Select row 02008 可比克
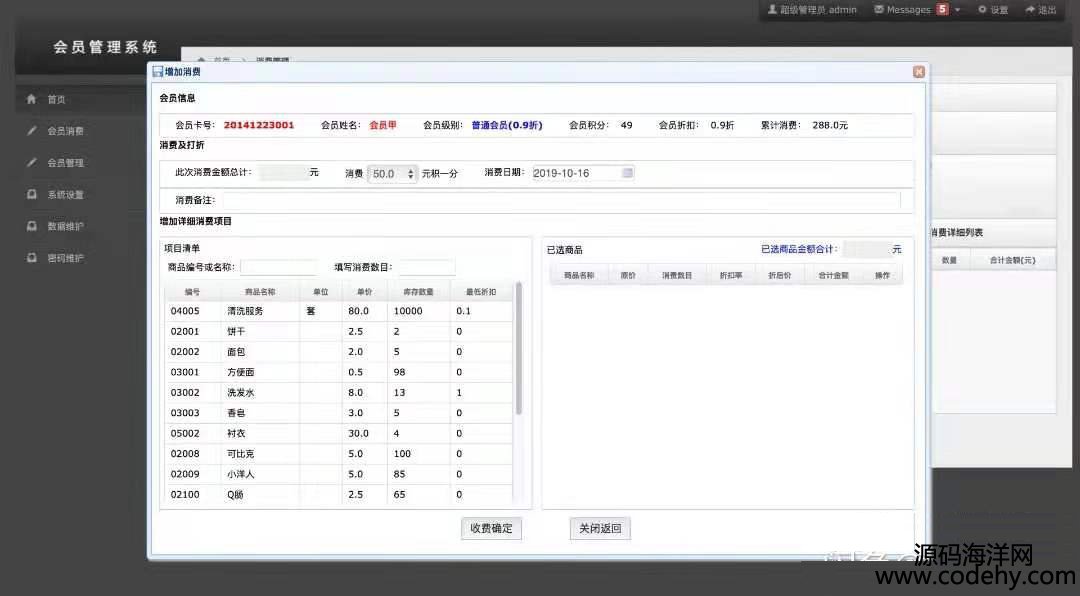1080x596 pixels. (x=339, y=453)
